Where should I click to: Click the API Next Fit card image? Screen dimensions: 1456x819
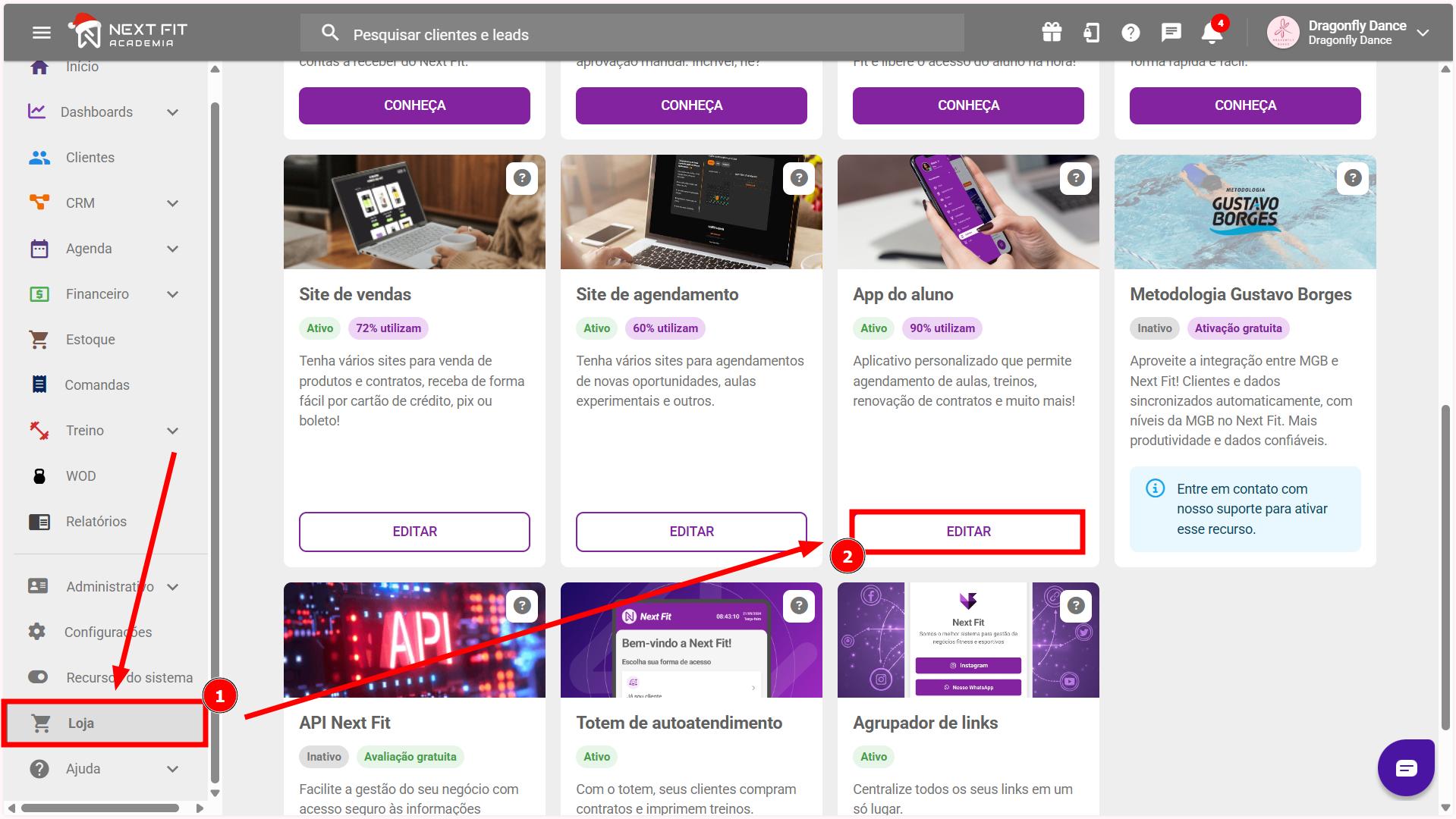click(x=414, y=640)
